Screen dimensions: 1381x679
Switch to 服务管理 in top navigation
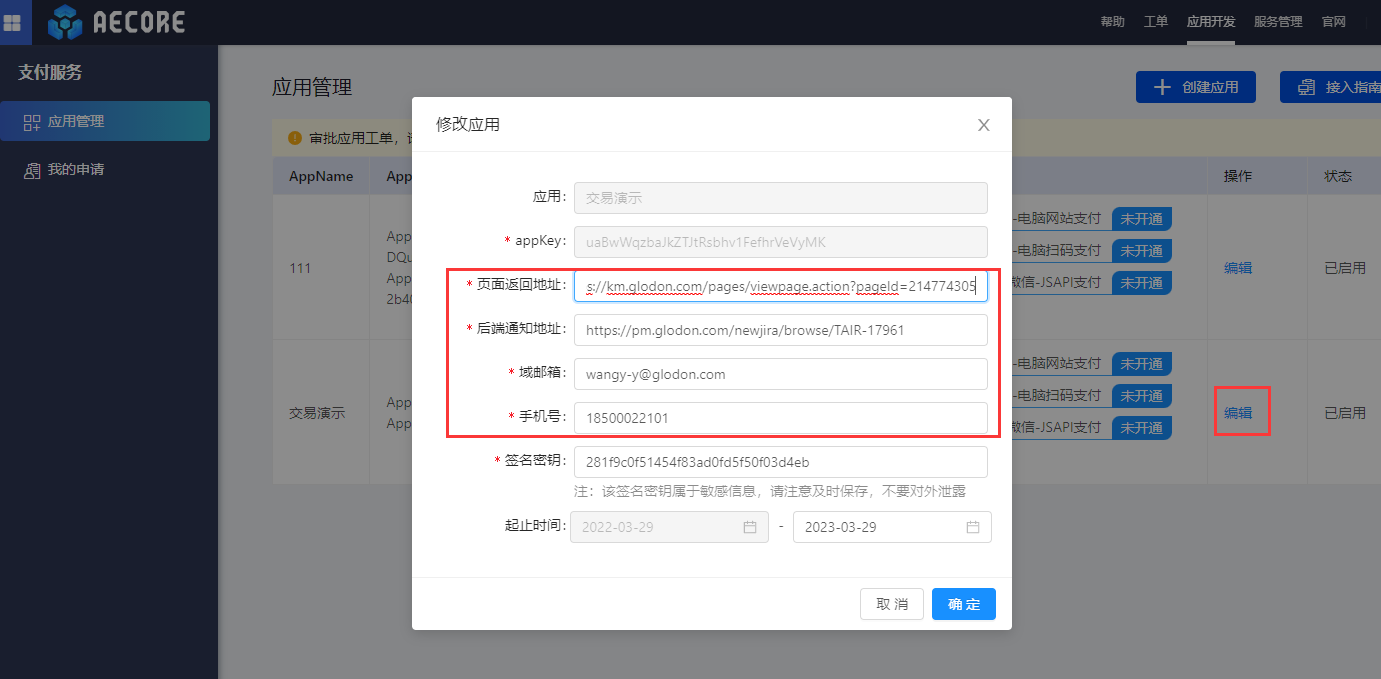1277,21
